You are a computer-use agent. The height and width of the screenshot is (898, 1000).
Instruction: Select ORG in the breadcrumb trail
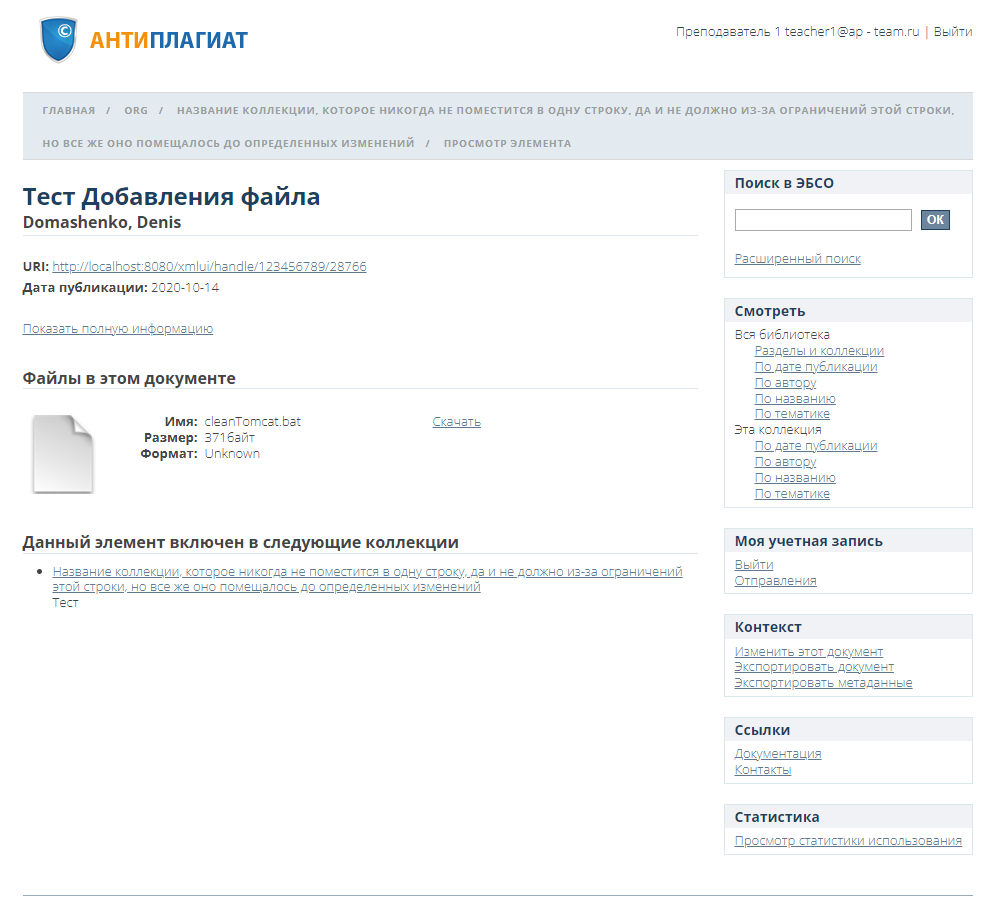point(136,111)
